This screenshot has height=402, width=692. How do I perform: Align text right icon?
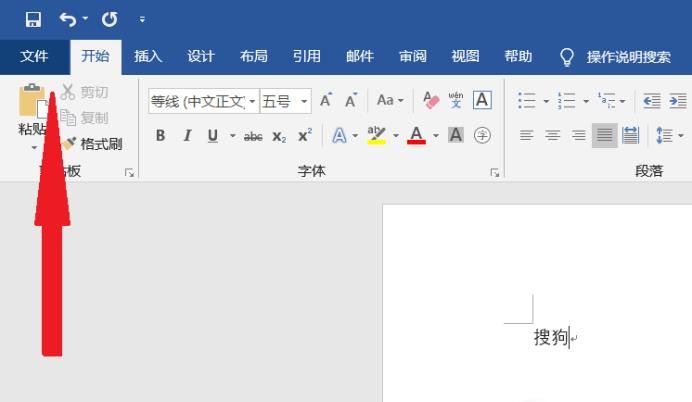pos(579,135)
